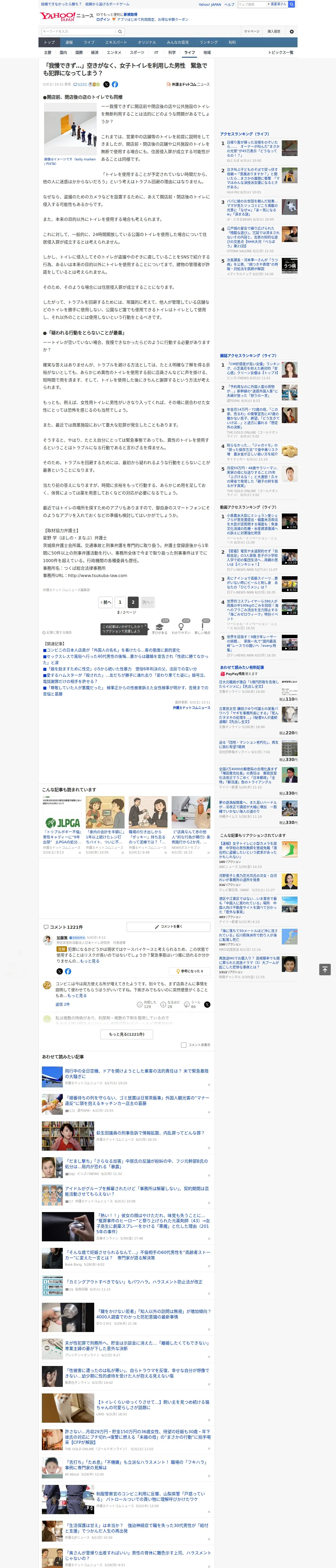336x1568 pixels.
Task: Click the back-to-top arrow button
Action: point(324,969)
